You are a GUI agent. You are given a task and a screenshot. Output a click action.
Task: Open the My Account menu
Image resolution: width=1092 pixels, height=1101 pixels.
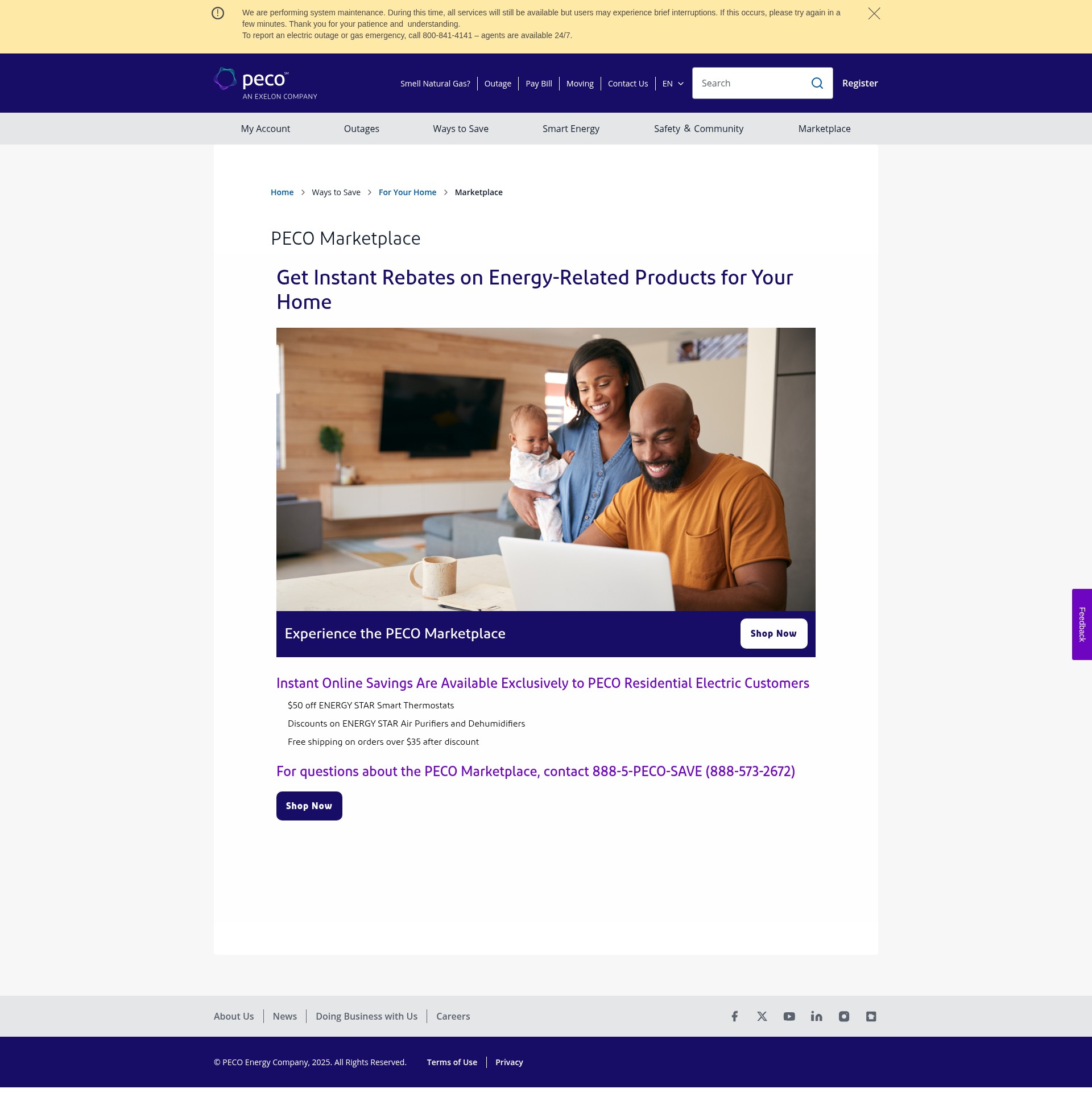click(266, 129)
